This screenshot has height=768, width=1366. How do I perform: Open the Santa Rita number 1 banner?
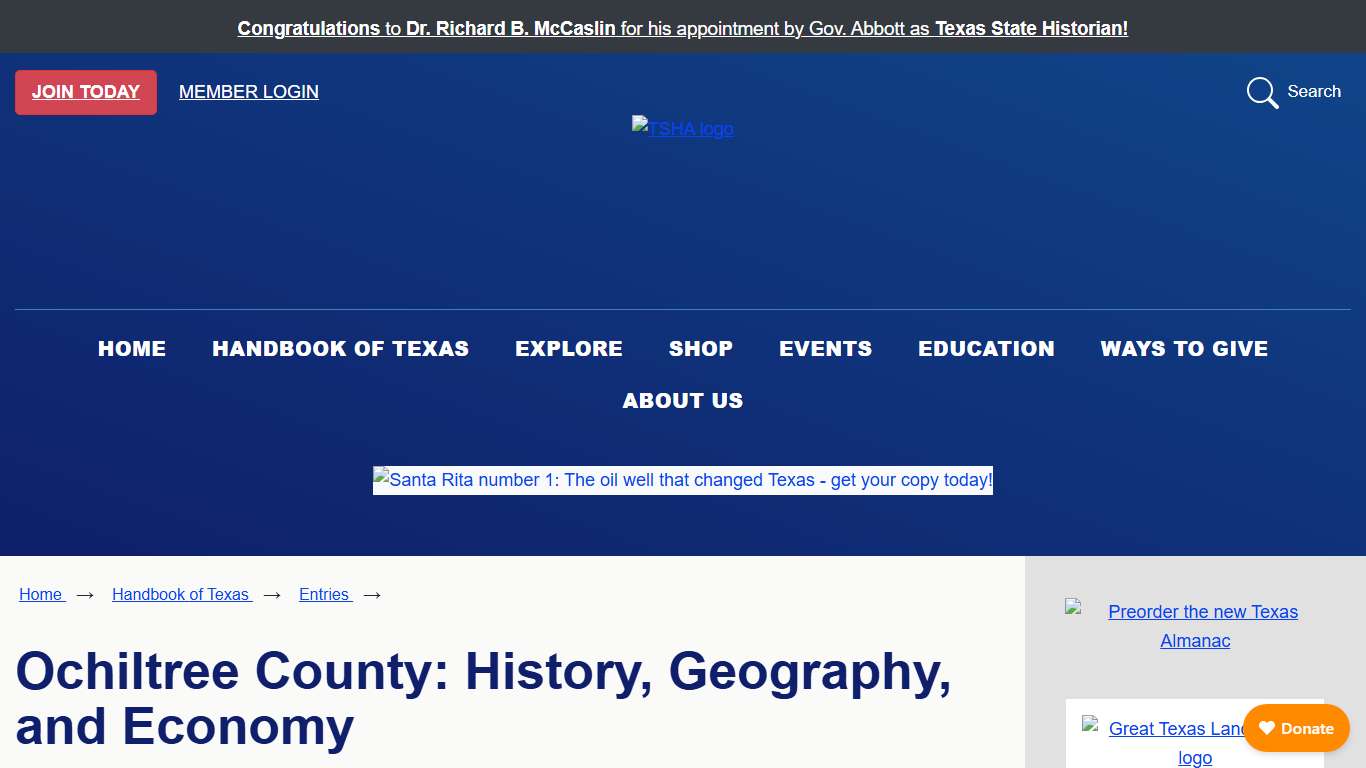[x=682, y=480]
